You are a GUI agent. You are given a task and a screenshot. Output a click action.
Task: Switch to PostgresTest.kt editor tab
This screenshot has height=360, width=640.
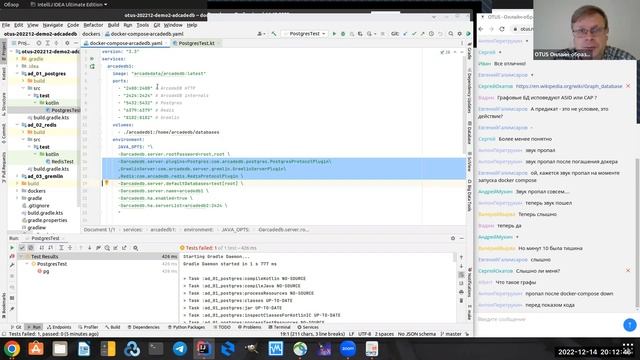(x=196, y=43)
